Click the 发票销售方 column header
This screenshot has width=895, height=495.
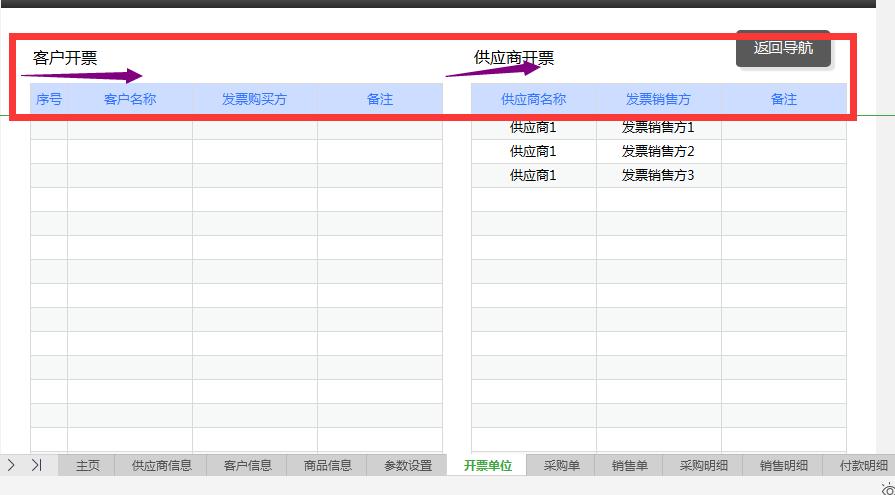tap(658, 99)
